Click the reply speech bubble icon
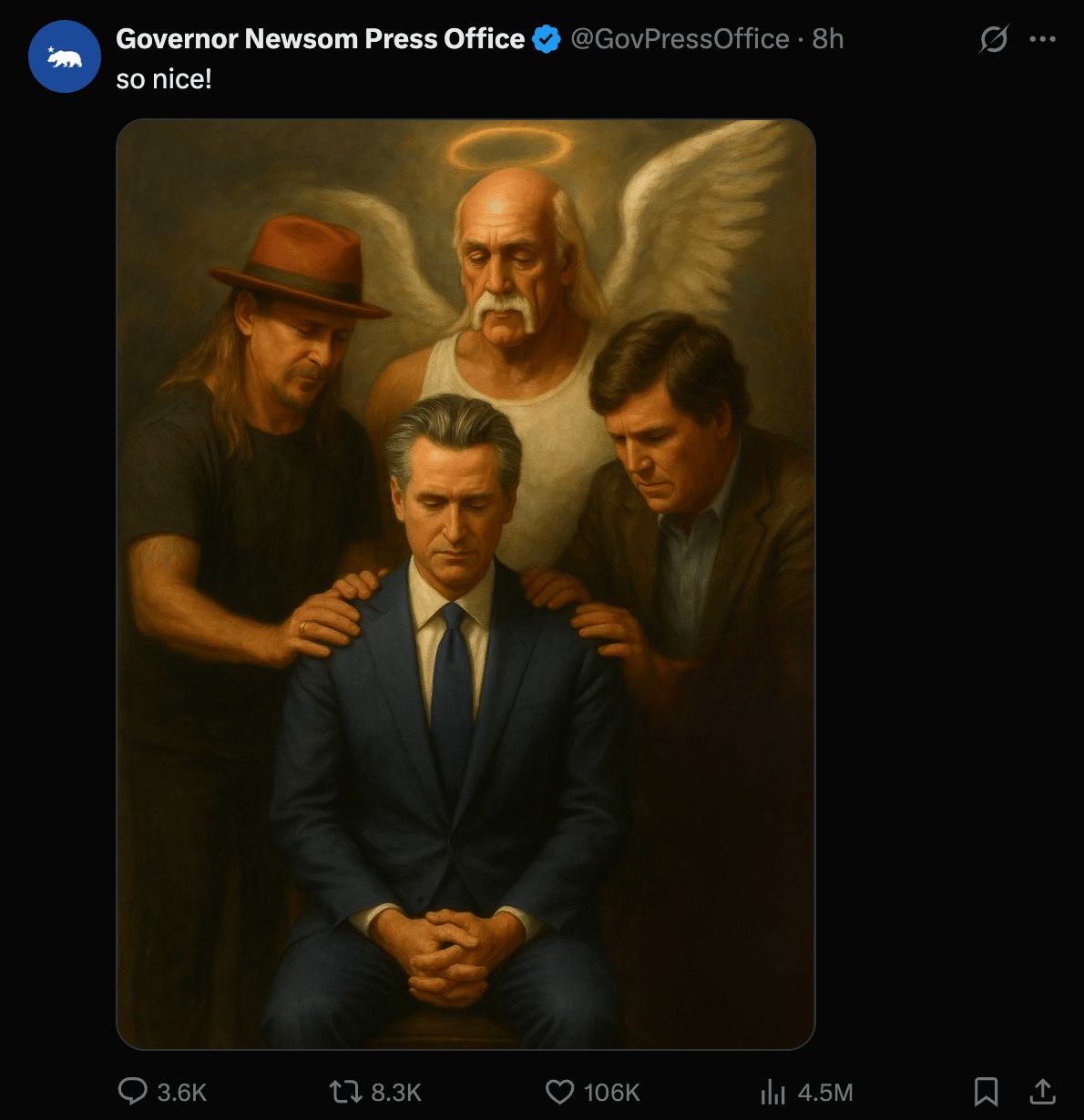The image size is (1084, 1120). [x=133, y=1091]
